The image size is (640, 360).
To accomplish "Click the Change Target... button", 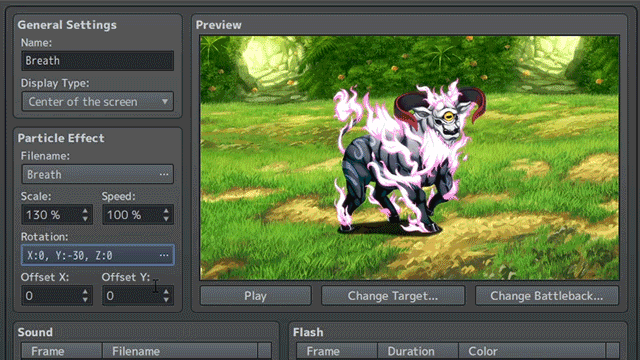I will (x=393, y=296).
